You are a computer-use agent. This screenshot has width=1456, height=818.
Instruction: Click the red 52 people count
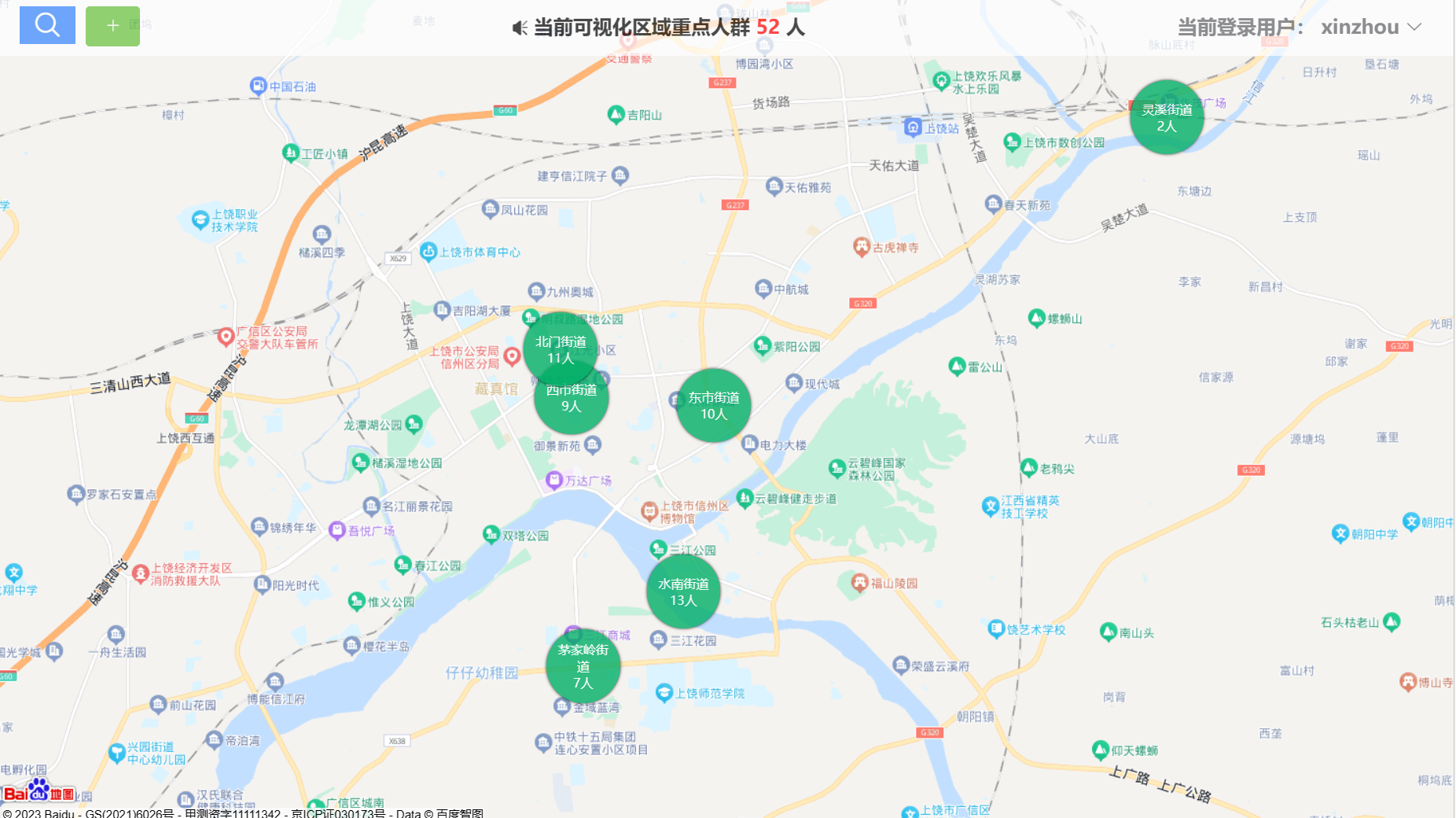pos(768,28)
